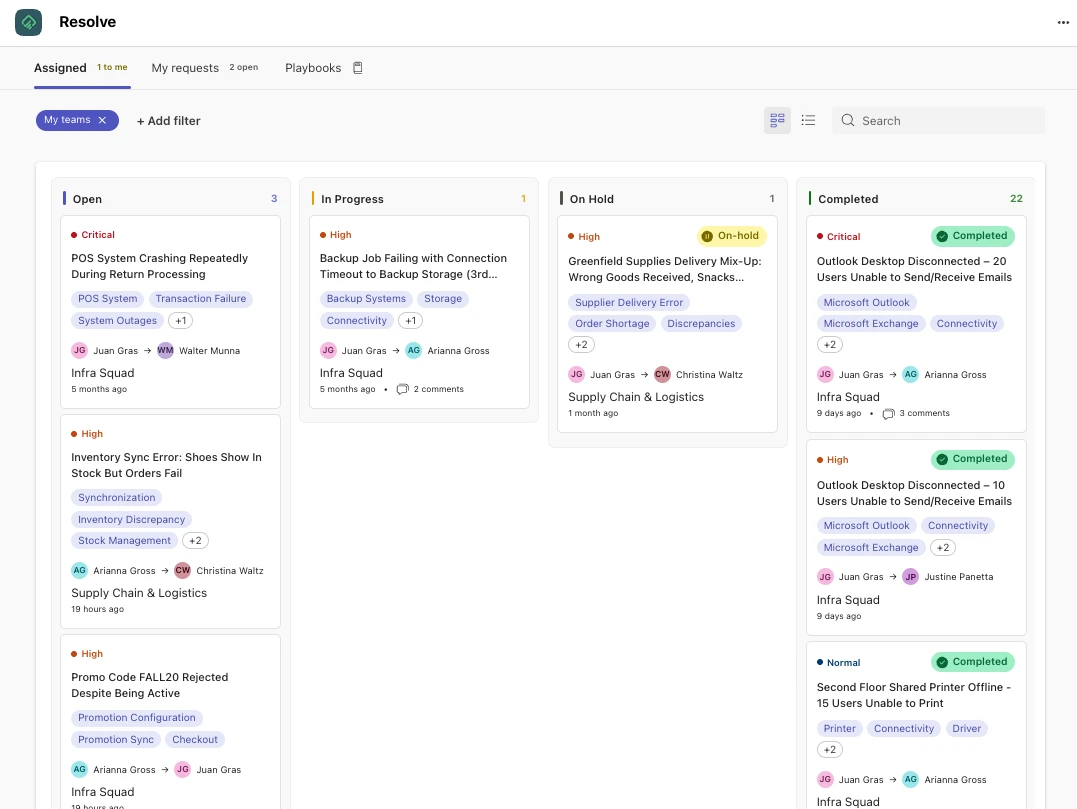Click the Checkout tag
This screenshot has height=809, width=1077.
[x=194, y=740]
